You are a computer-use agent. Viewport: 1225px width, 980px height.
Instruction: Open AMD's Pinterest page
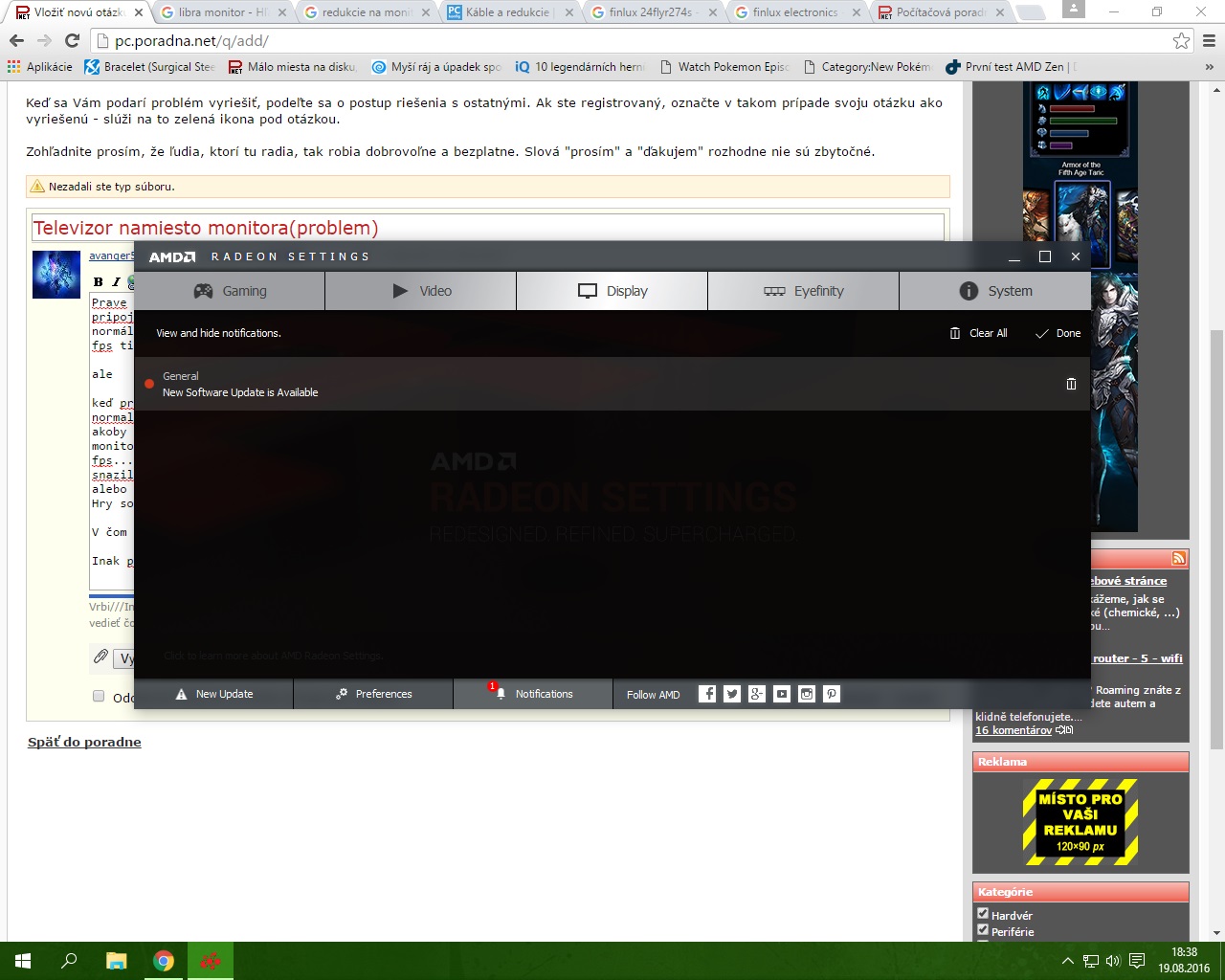point(832,694)
